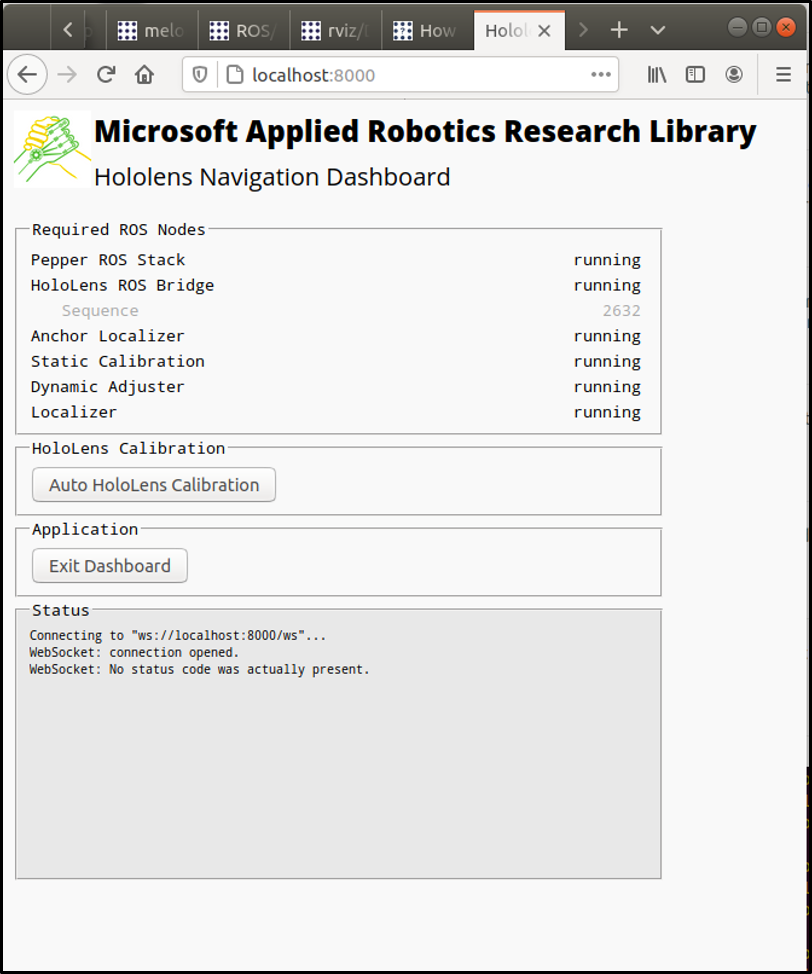Reload the localhost:8000 page

pyautogui.click(x=106, y=75)
